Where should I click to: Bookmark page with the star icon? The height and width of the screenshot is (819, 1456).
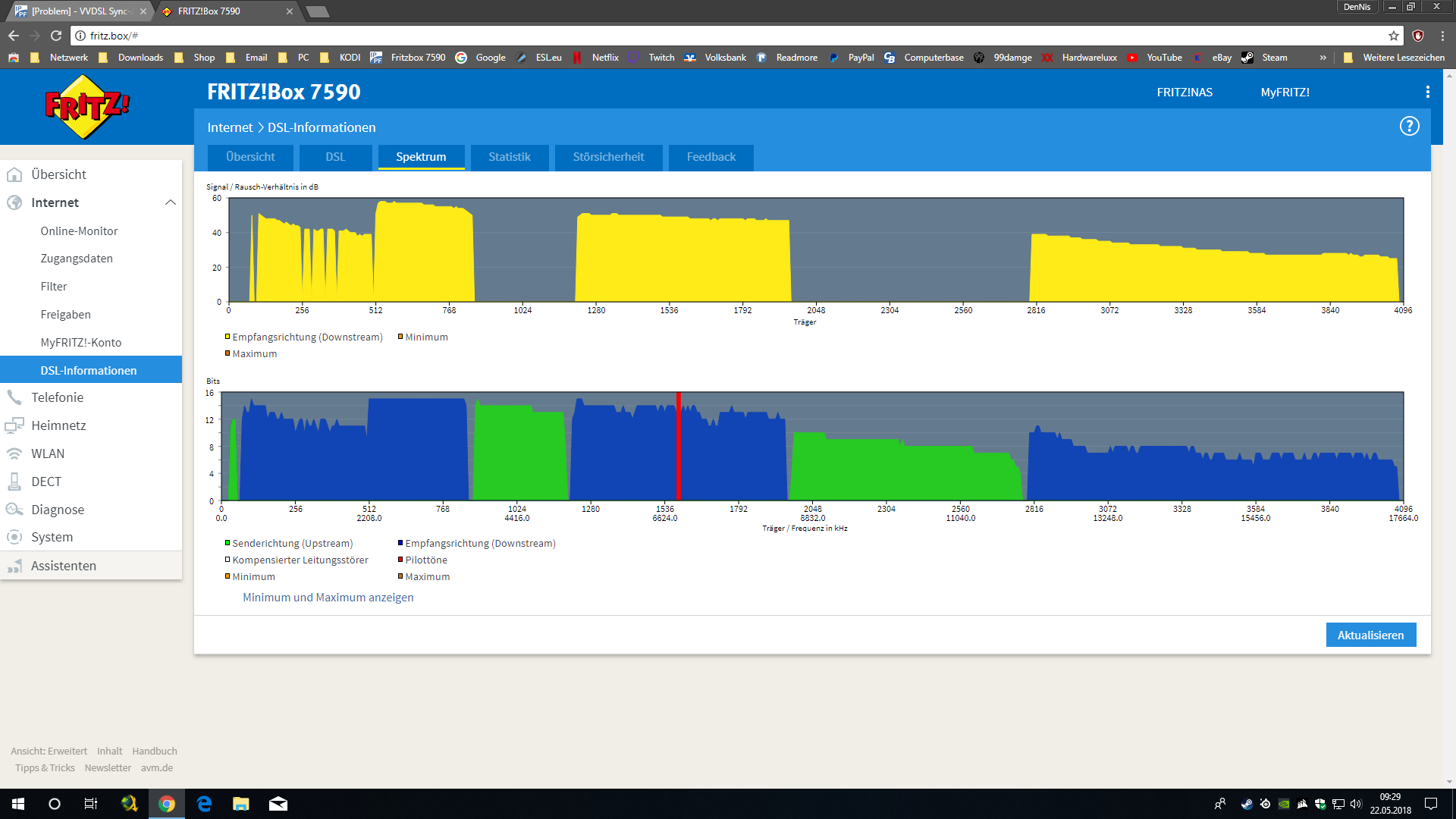pyautogui.click(x=1394, y=36)
